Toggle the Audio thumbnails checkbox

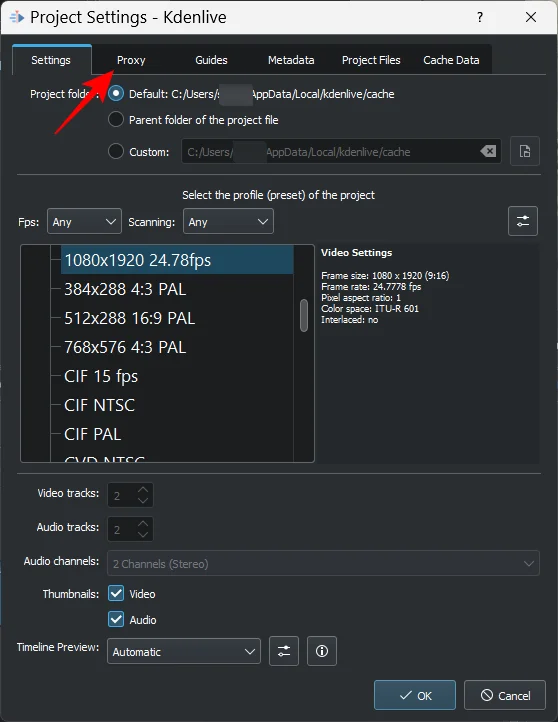116,619
